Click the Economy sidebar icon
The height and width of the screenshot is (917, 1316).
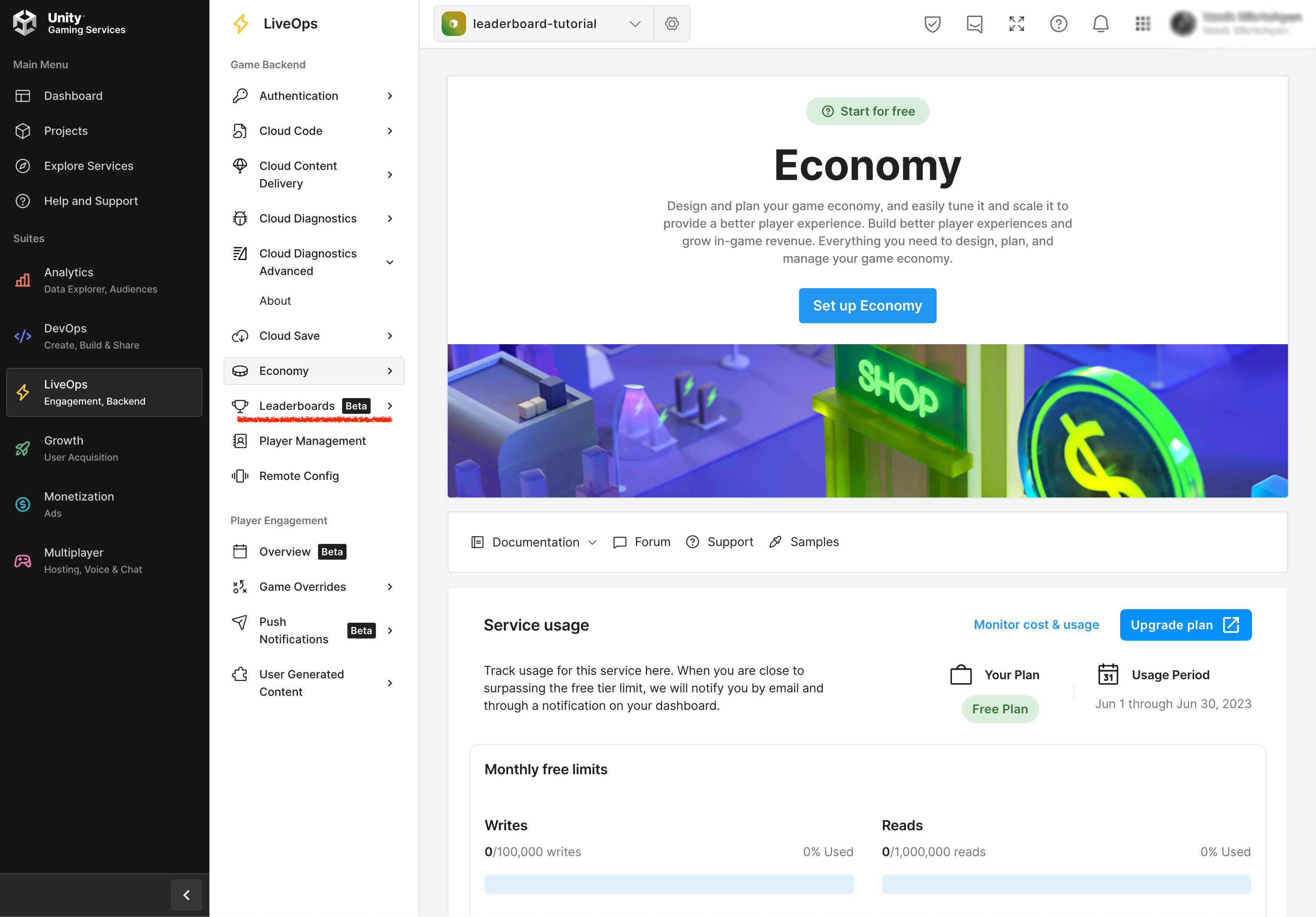tap(240, 370)
